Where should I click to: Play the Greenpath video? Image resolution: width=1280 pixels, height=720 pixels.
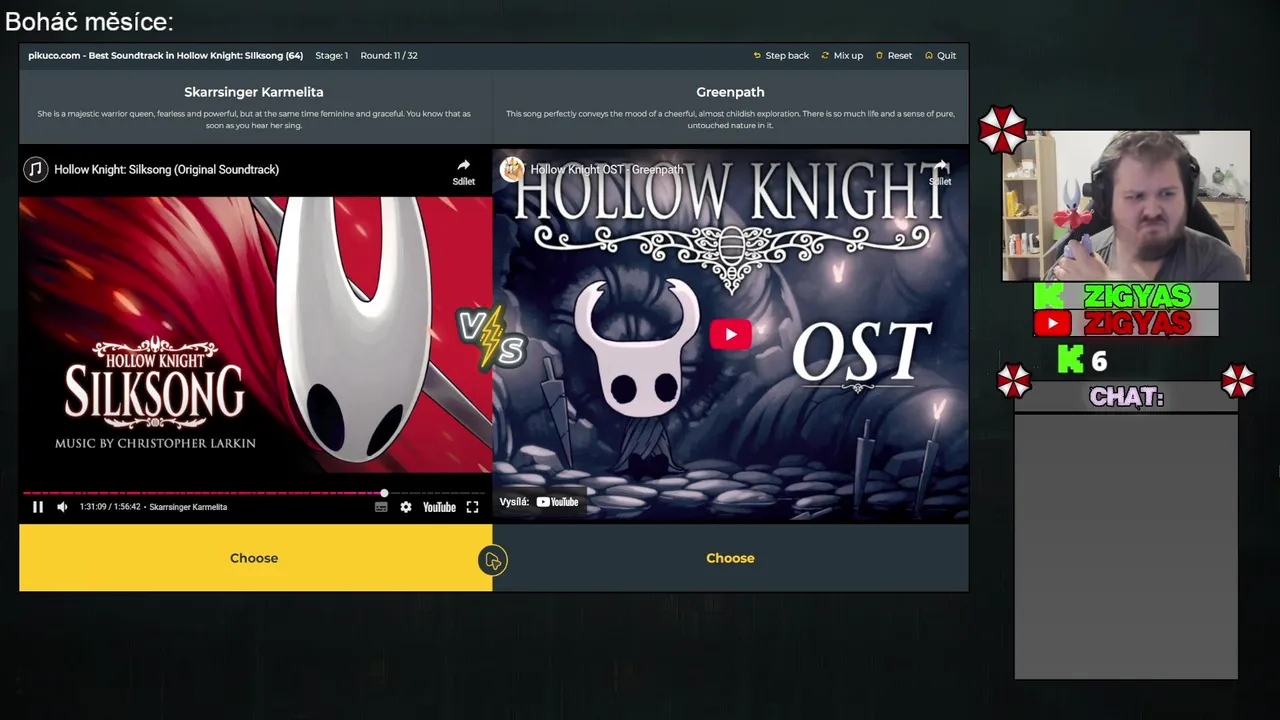(x=730, y=335)
